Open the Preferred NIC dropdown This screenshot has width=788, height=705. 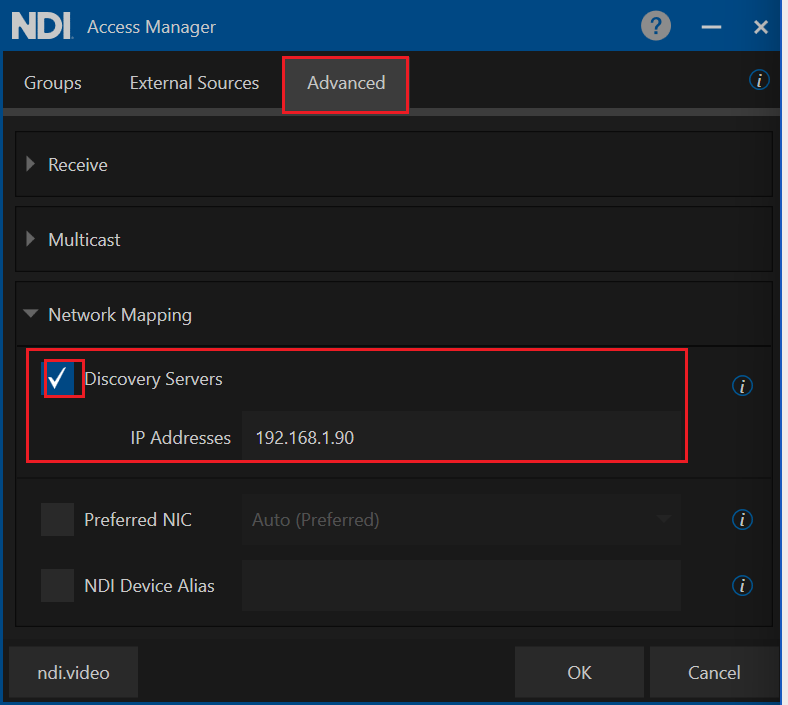tap(461, 520)
